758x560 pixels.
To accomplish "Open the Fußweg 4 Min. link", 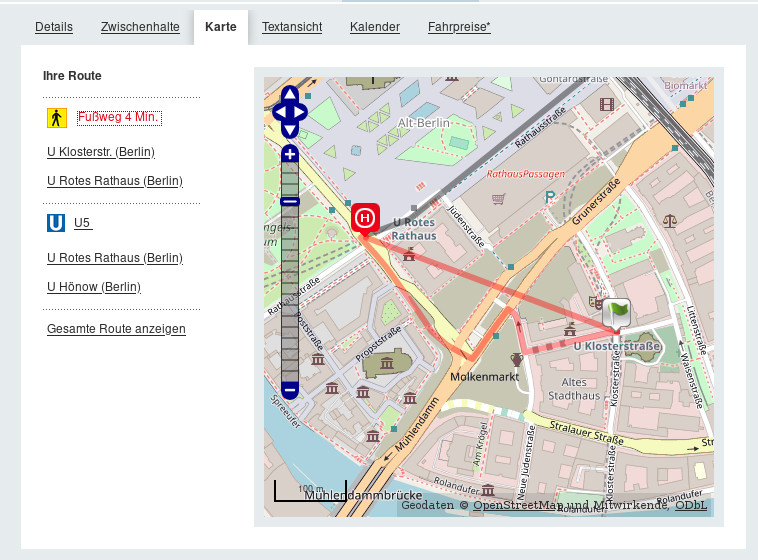I will point(119,118).
